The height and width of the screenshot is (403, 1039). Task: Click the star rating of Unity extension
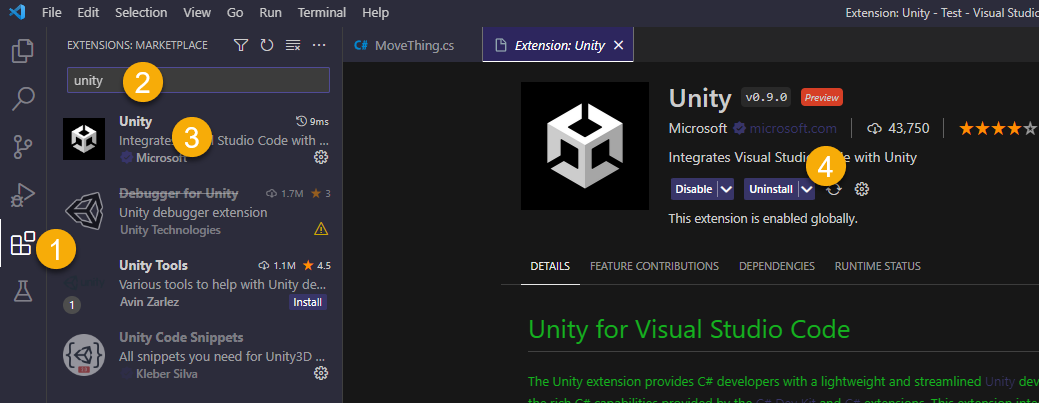tap(997, 129)
